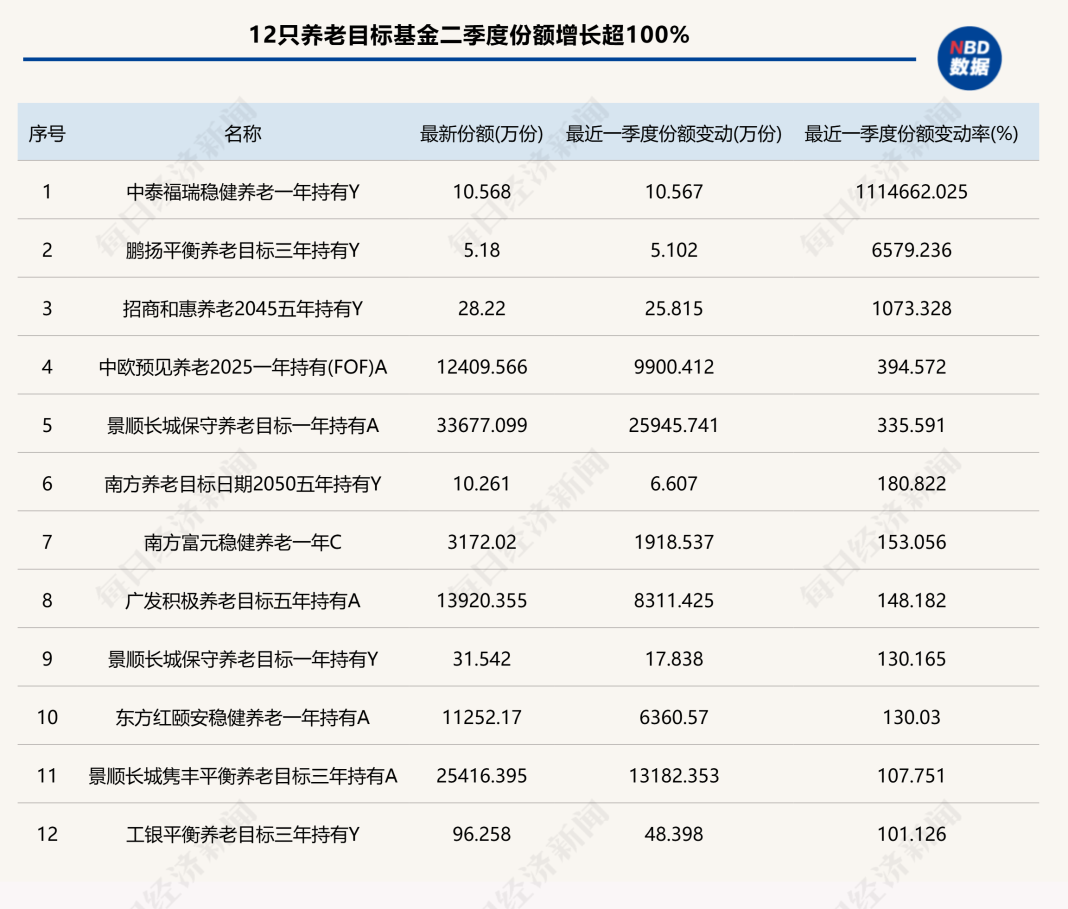Click the latest share value 25416.395

click(482, 776)
